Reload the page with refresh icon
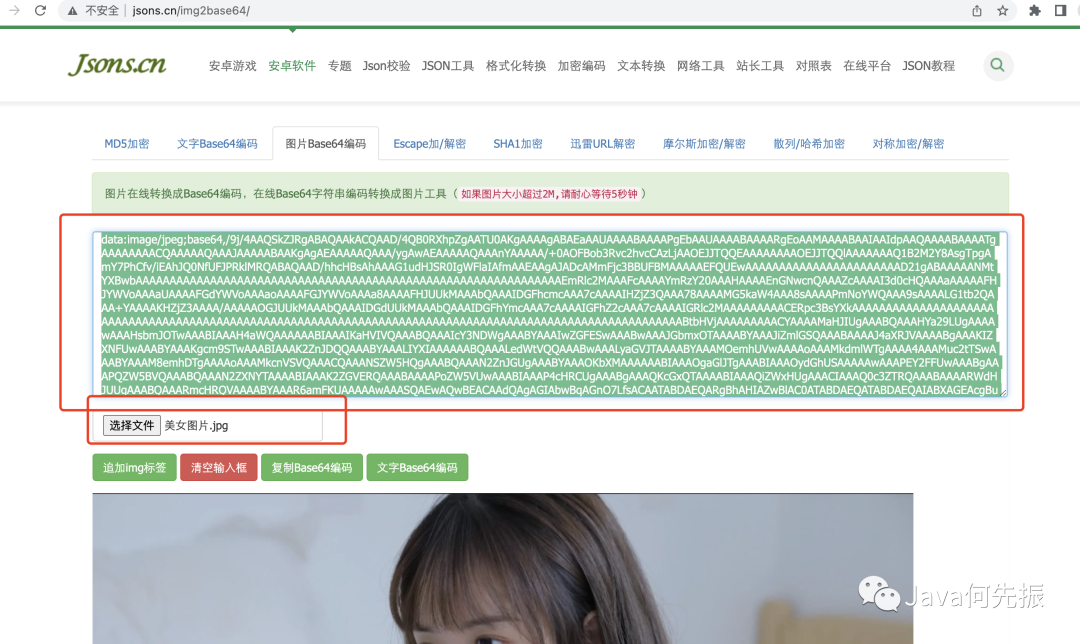Screen dimensions: 1080x644 pos(41,10)
